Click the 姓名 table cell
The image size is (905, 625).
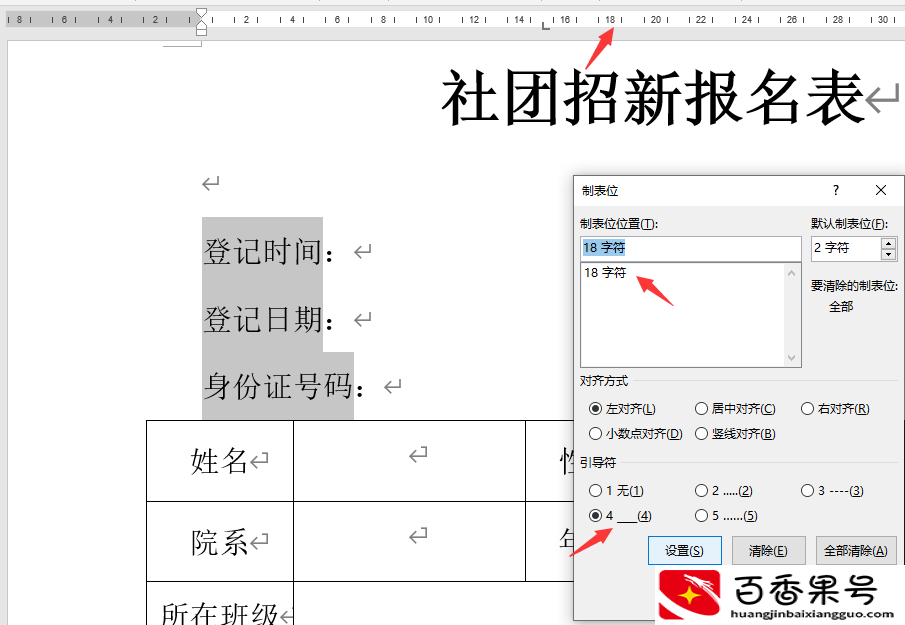(x=220, y=461)
